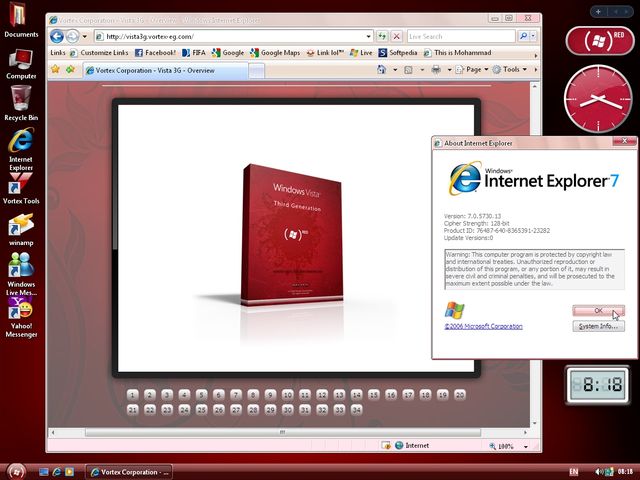Select gallery image button 27
The height and width of the screenshot is (480, 640).
pyautogui.click(x=236, y=409)
